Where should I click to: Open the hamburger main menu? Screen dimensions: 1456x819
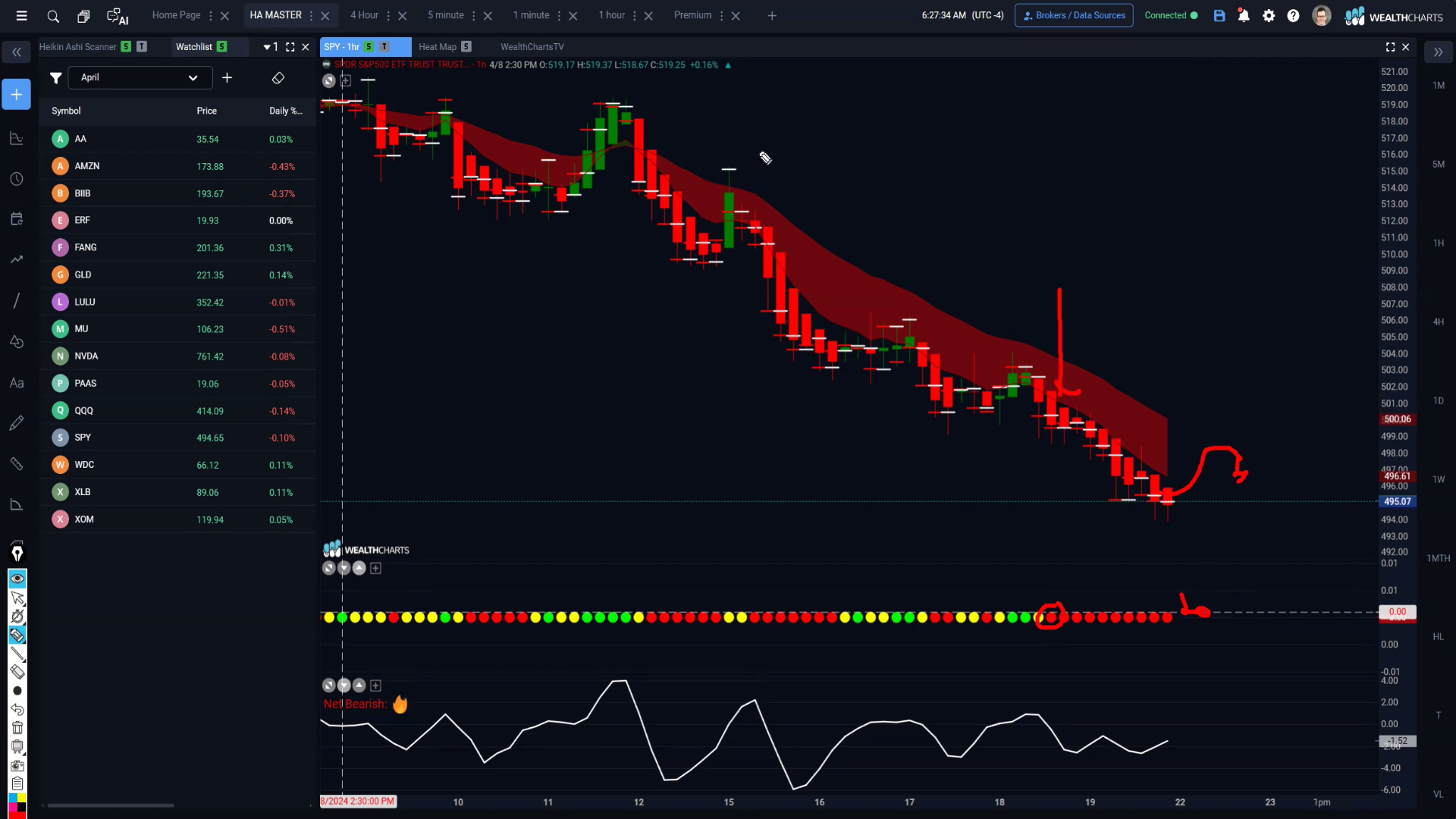tap(21, 15)
